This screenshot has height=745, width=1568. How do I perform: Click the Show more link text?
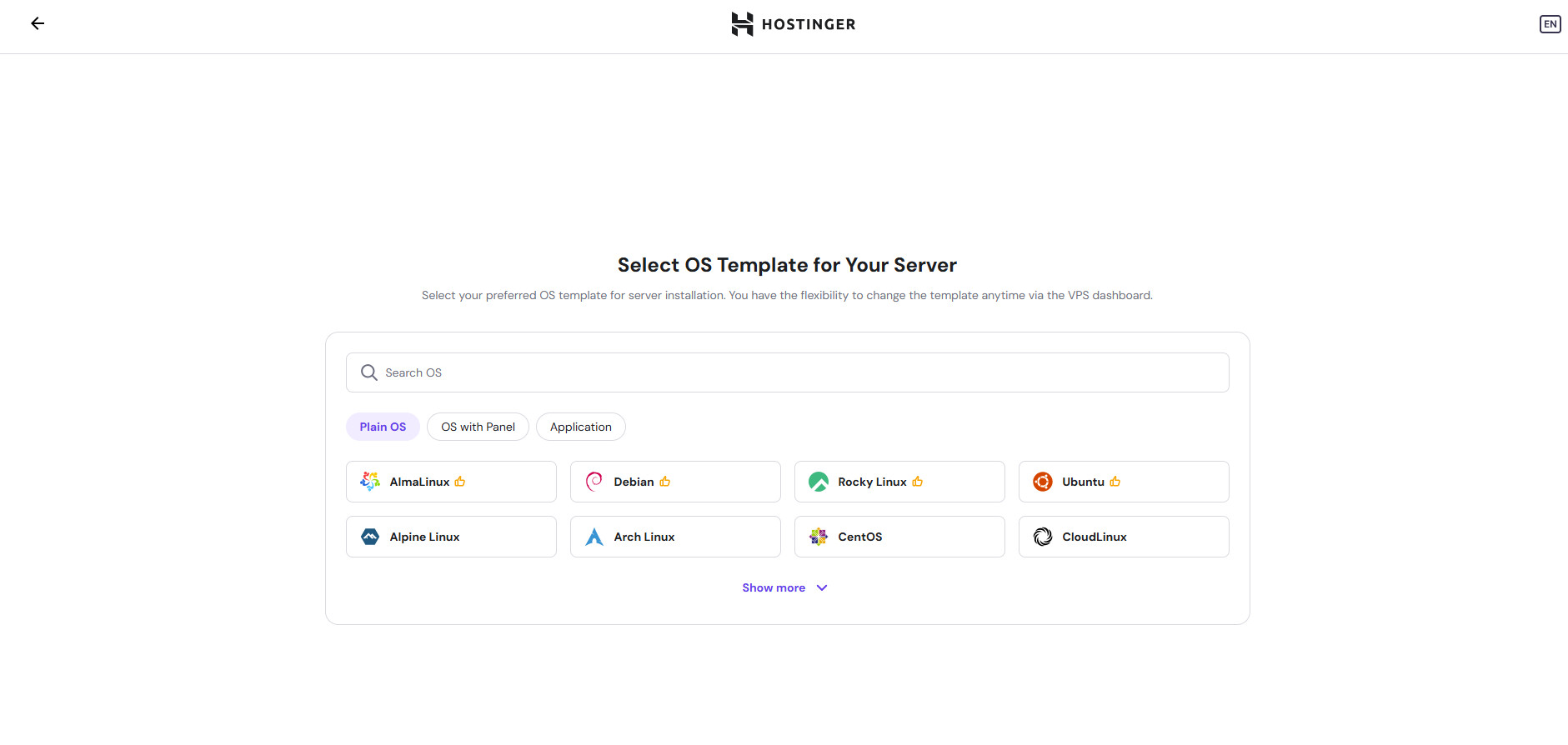click(774, 587)
